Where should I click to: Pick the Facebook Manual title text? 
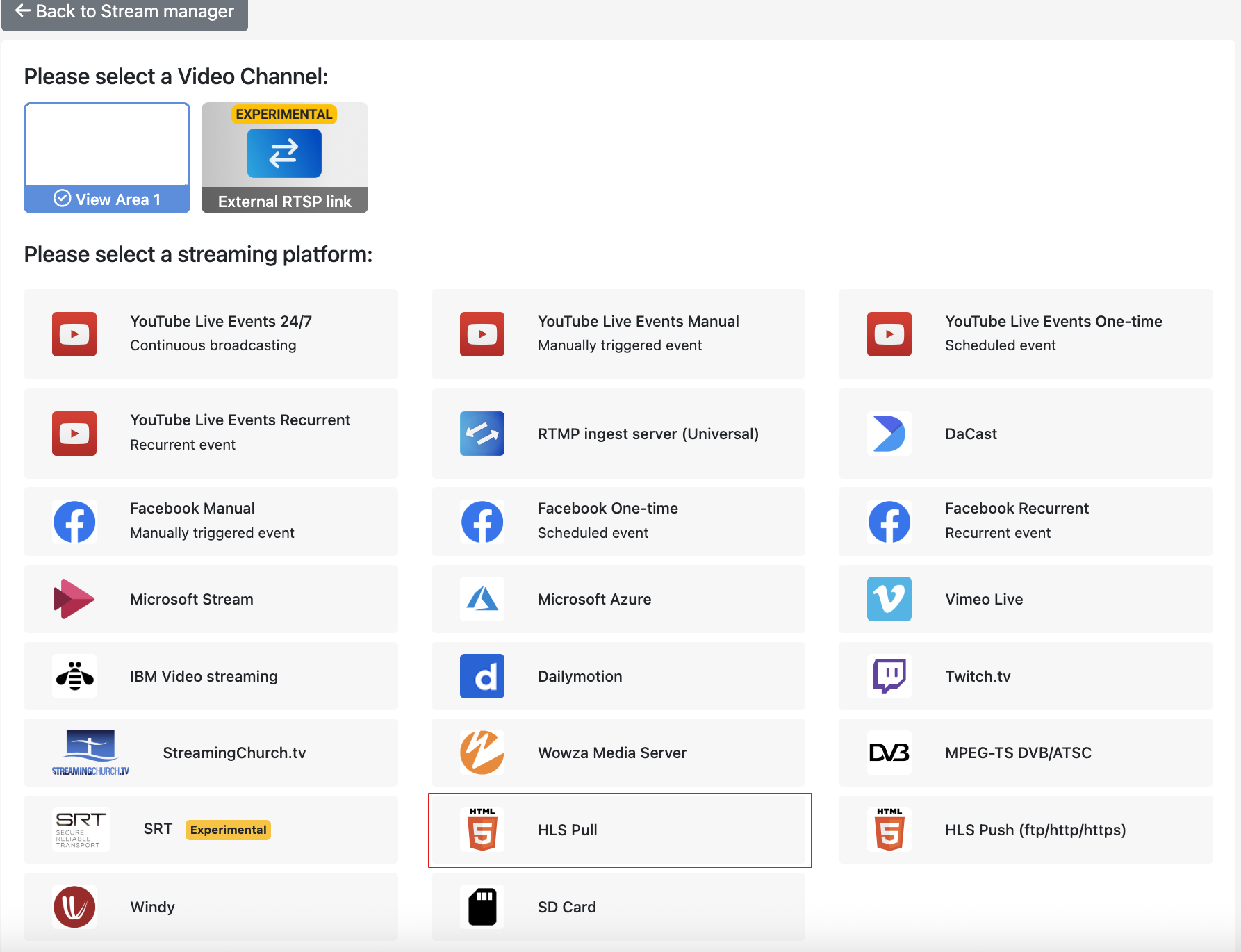(x=192, y=509)
